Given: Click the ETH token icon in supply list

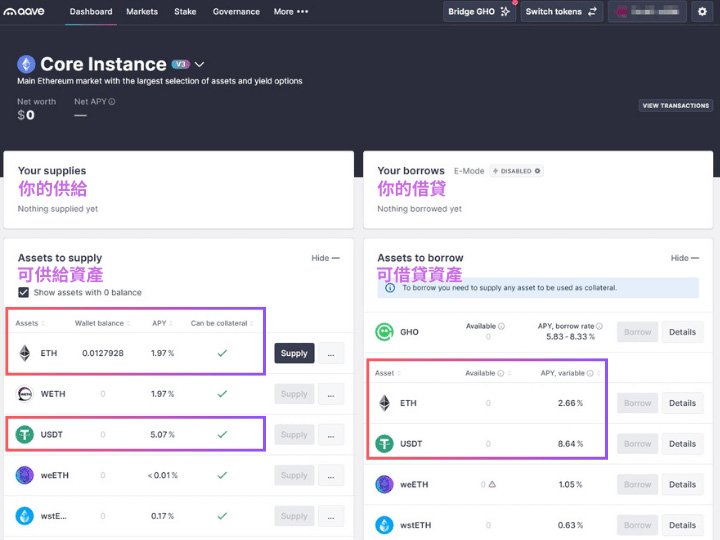Looking at the screenshot, I should pos(25,353).
